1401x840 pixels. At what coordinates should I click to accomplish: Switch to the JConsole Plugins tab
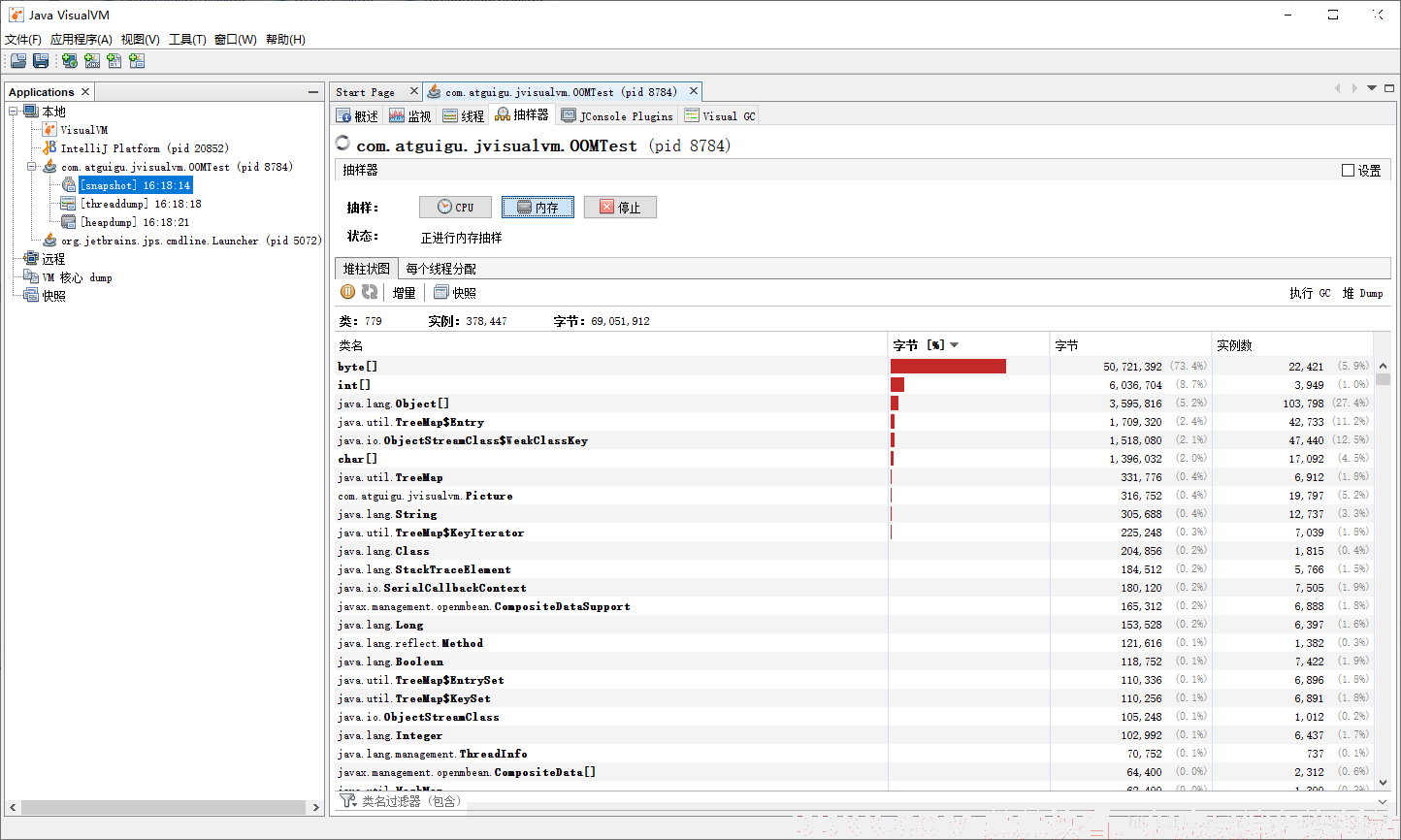pyautogui.click(x=618, y=115)
